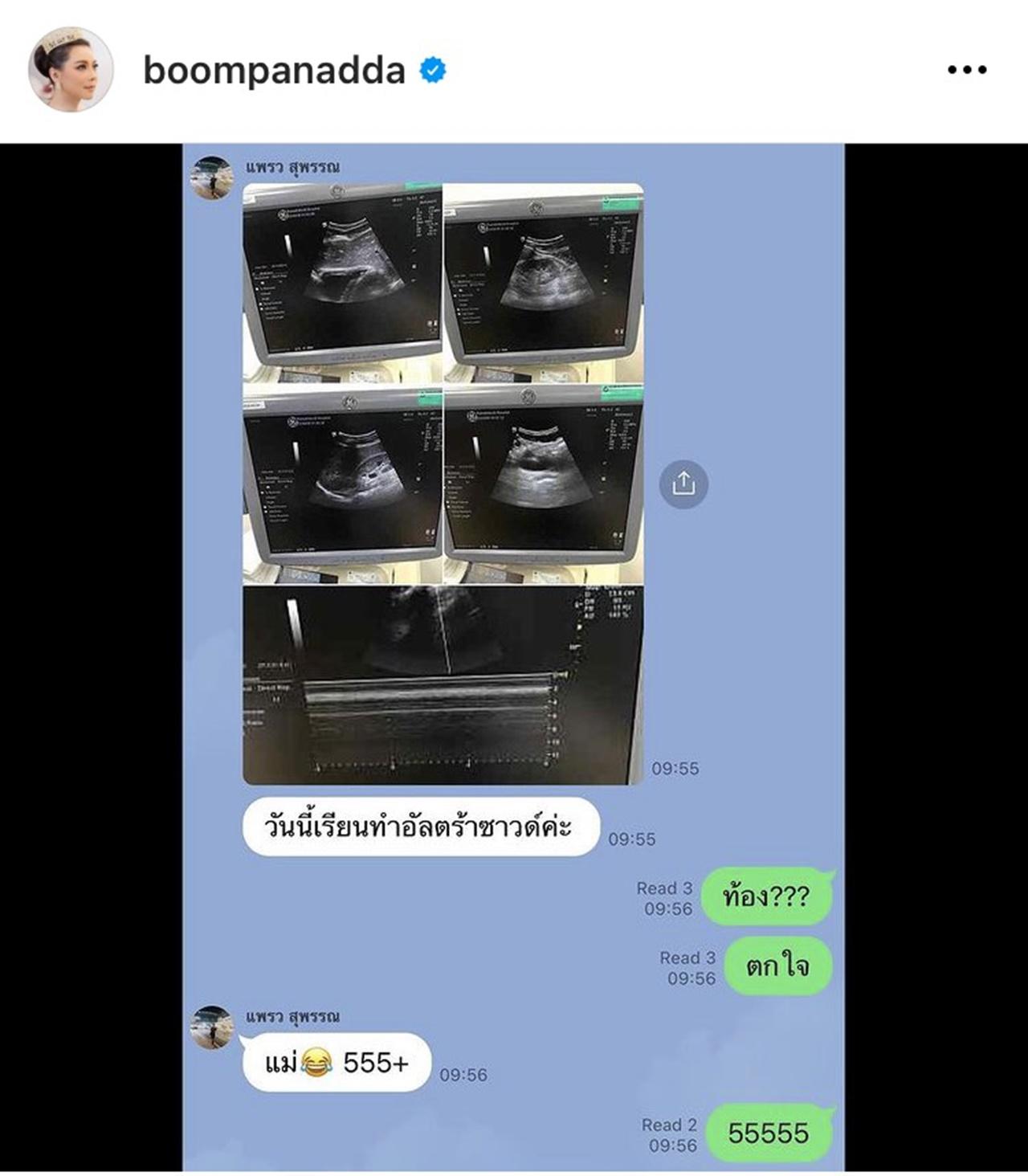This screenshot has height=1176, width=1028.
Task: Click the white bubble แม่ 555+
Action: point(337,1062)
